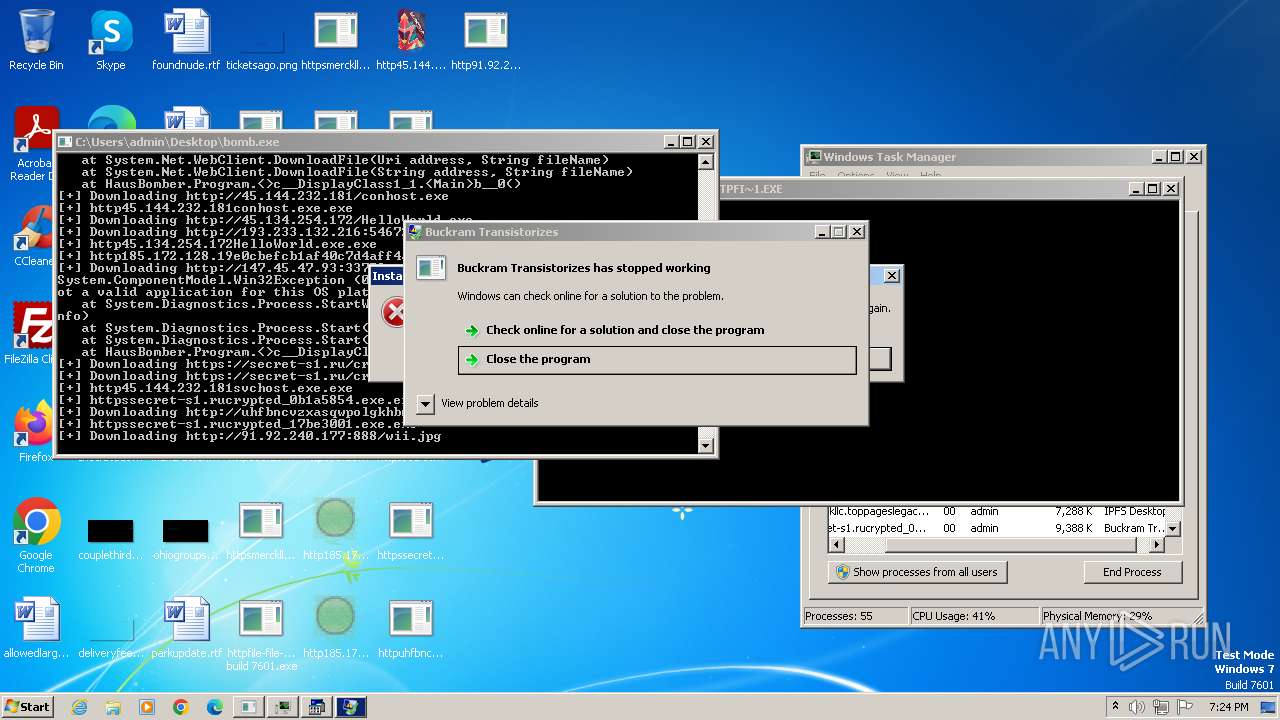Select the et-s1.rucrypted_0 process row
The width and height of the screenshot is (1280, 720).
pyautogui.click(x=996, y=528)
